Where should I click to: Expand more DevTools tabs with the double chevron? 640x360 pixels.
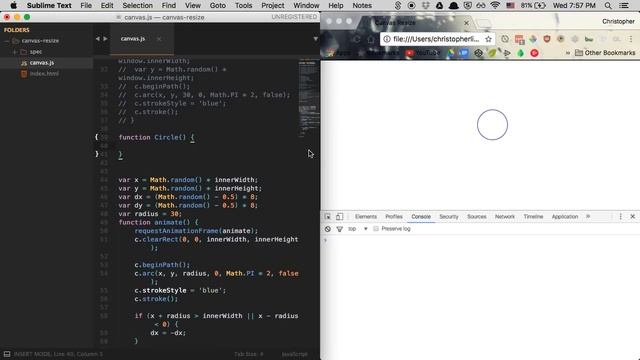click(x=588, y=217)
